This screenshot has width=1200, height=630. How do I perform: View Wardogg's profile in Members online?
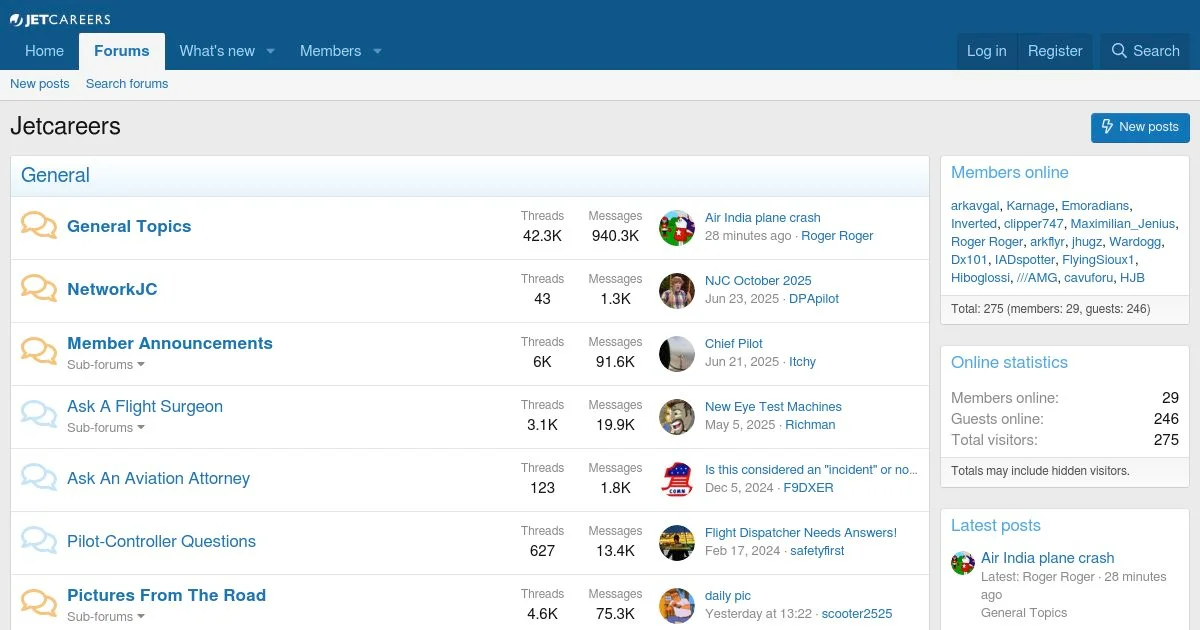click(x=1135, y=242)
